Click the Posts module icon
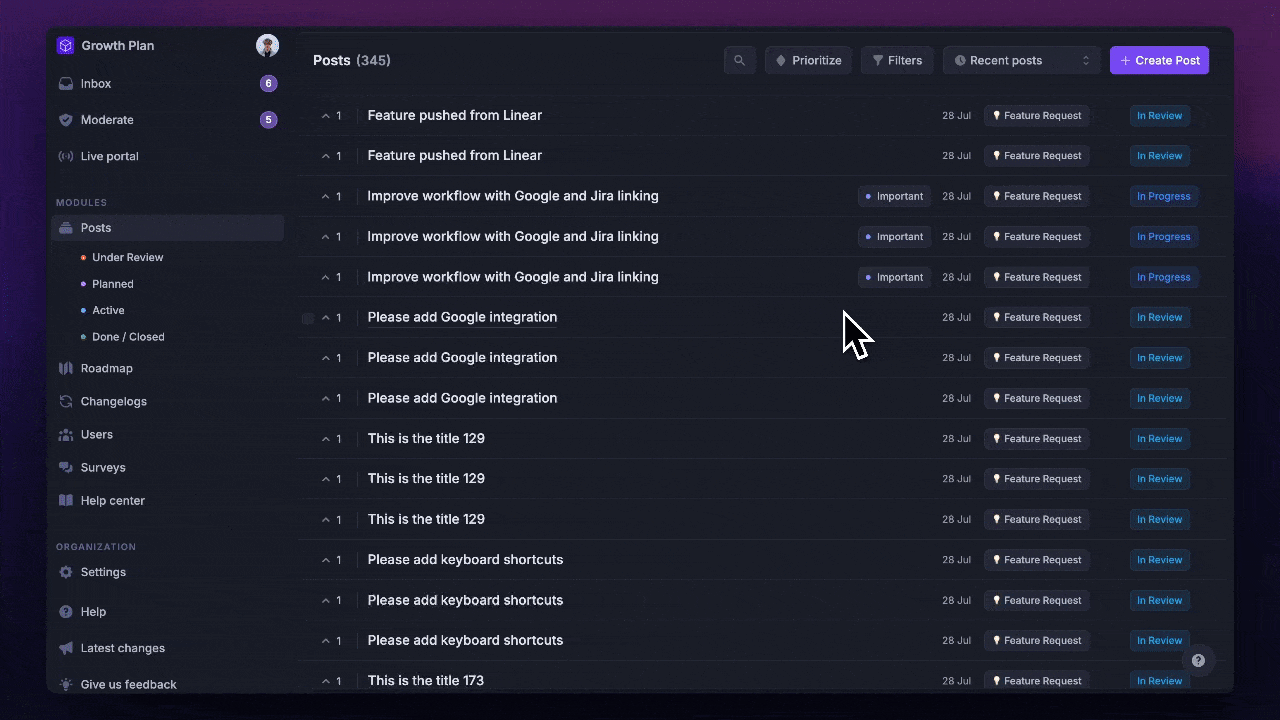 click(66, 228)
